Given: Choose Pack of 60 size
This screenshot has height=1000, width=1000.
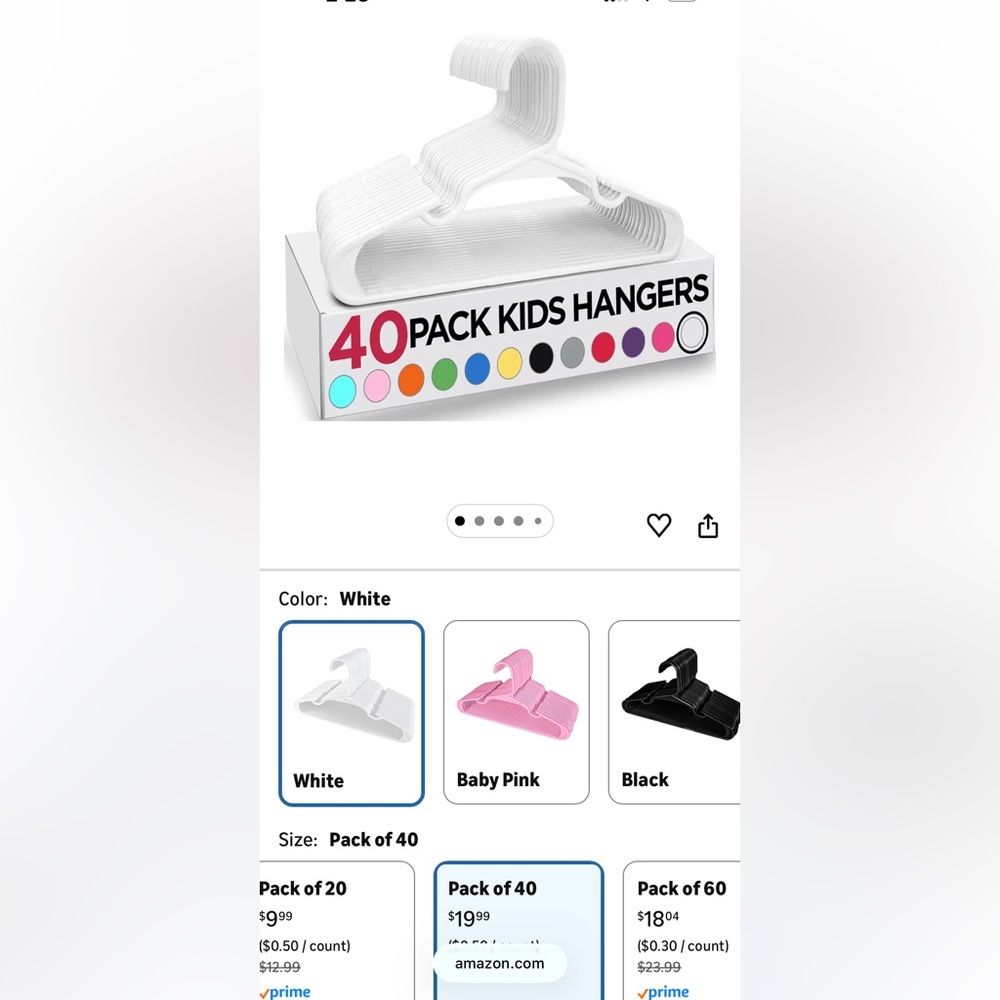Looking at the screenshot, I should (682, 930).
